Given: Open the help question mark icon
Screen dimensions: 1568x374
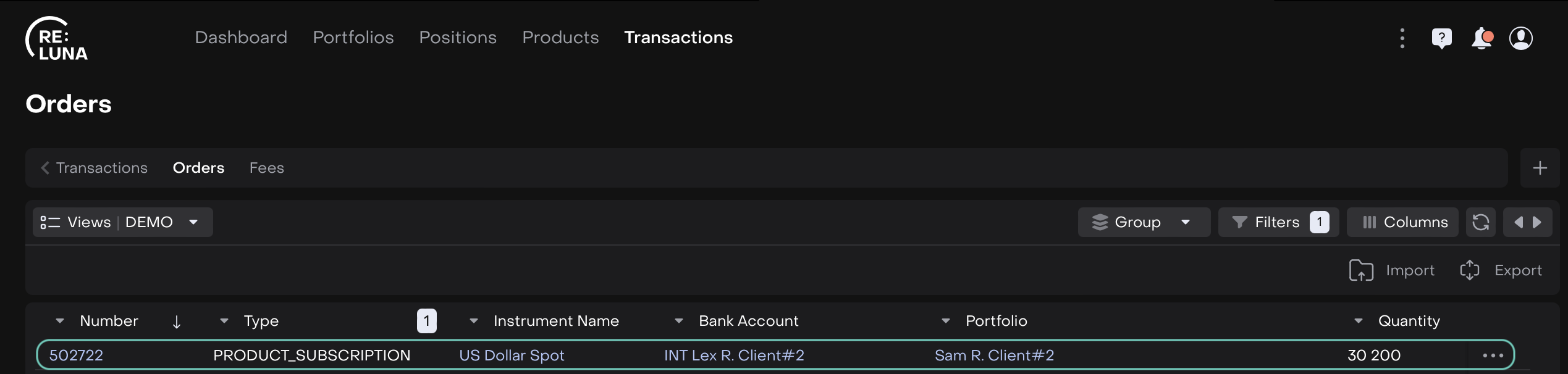Looking at the screenshot, I should click(1441, 38).
